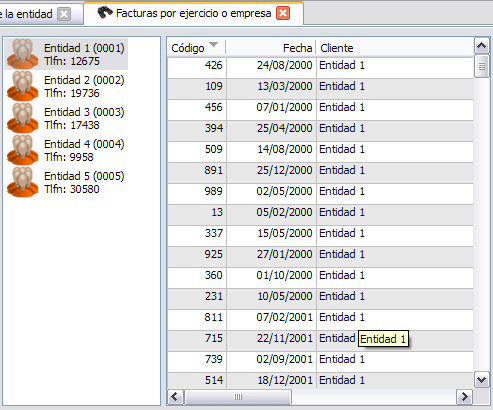Select invoice code 891 cell
Screen dimensions: 493x410
[x=197, y=173]
